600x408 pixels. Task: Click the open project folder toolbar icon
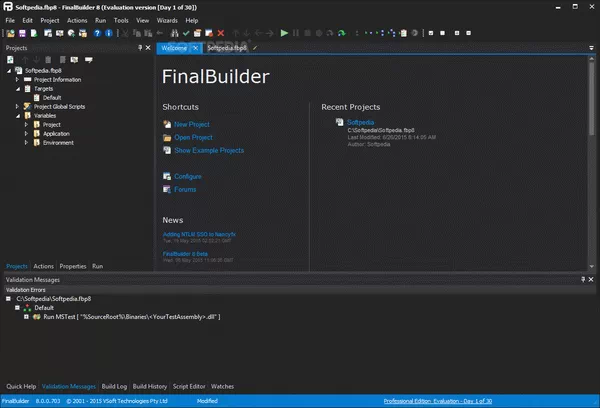10,33
